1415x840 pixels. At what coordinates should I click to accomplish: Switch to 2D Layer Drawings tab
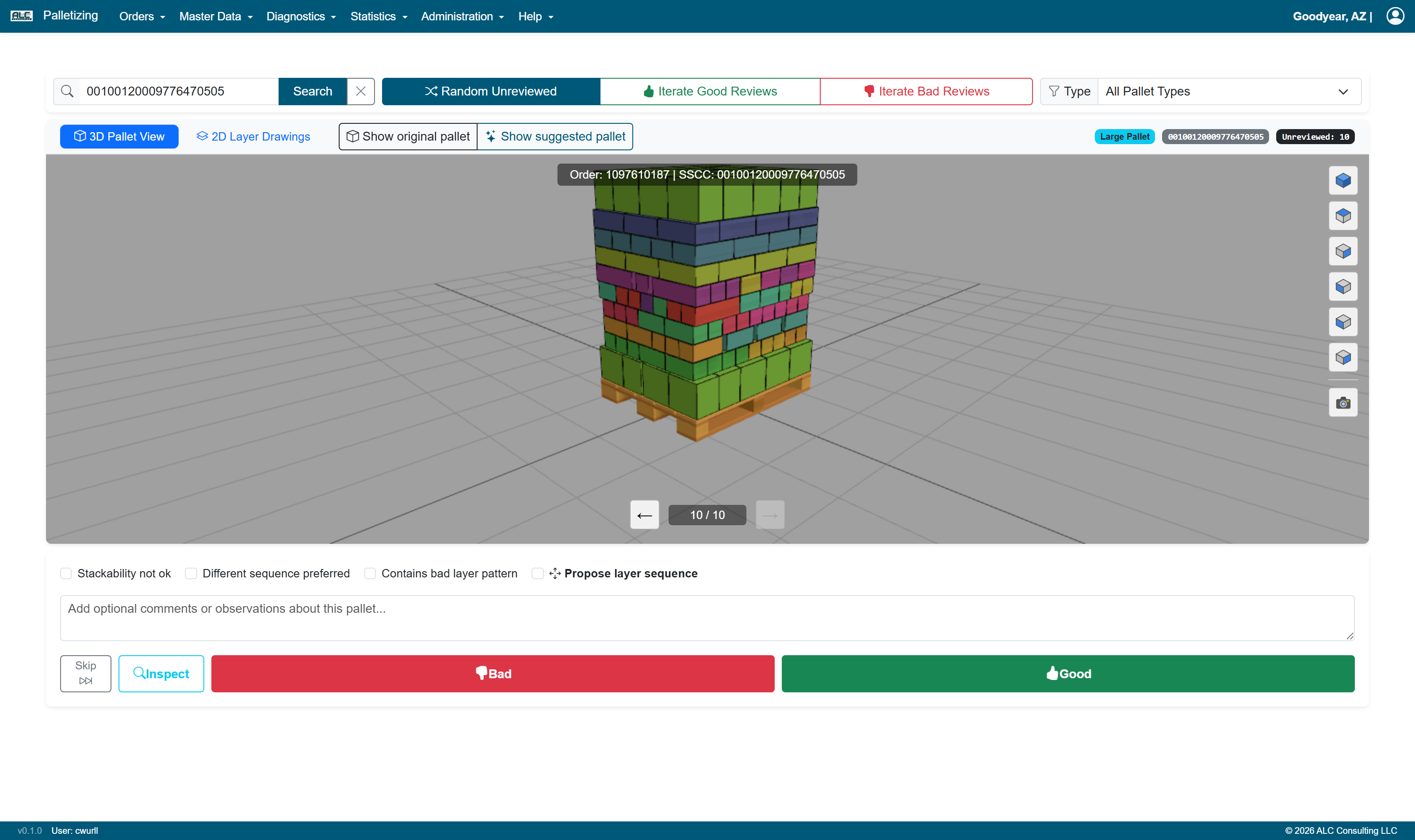[x=253, y=137]
